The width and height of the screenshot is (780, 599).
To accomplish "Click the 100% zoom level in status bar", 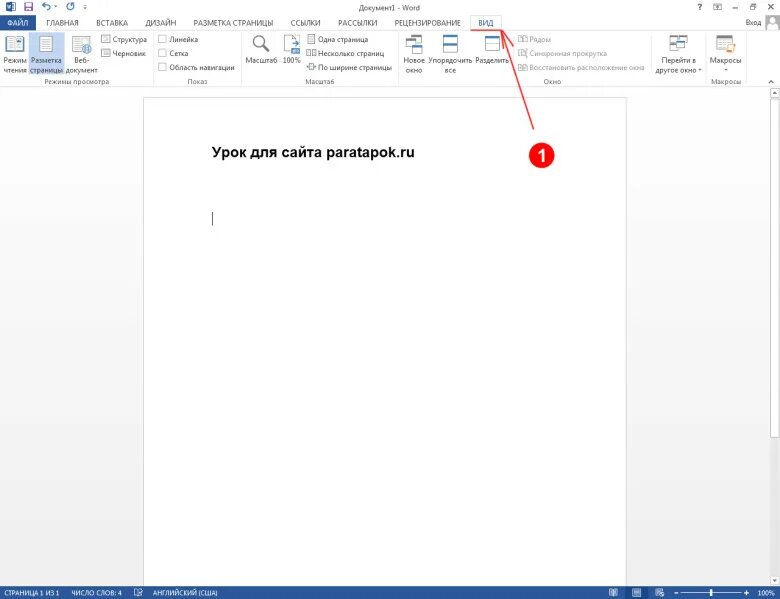I will point(767,593).
